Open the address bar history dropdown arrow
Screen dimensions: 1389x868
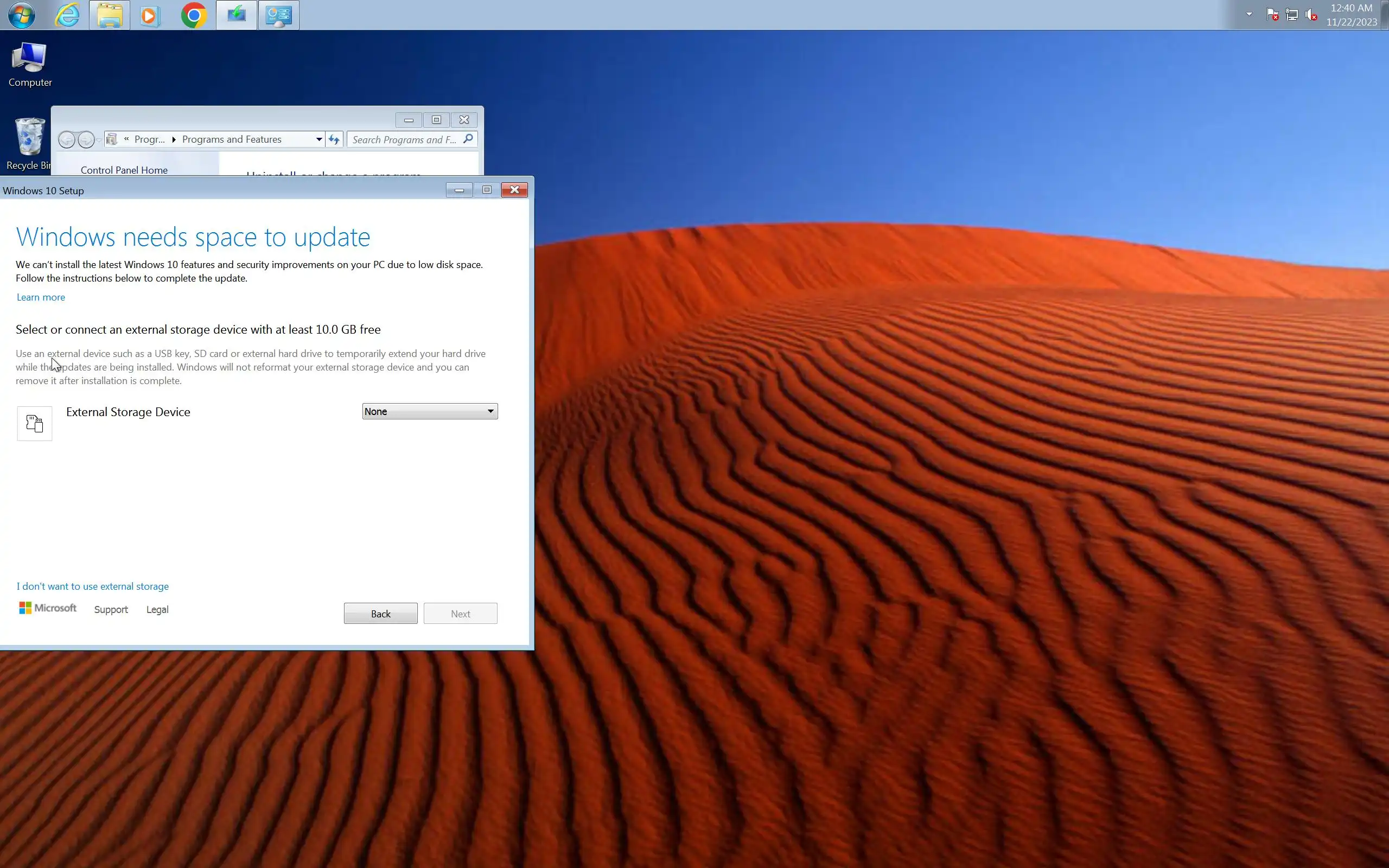tap(319, 139)
